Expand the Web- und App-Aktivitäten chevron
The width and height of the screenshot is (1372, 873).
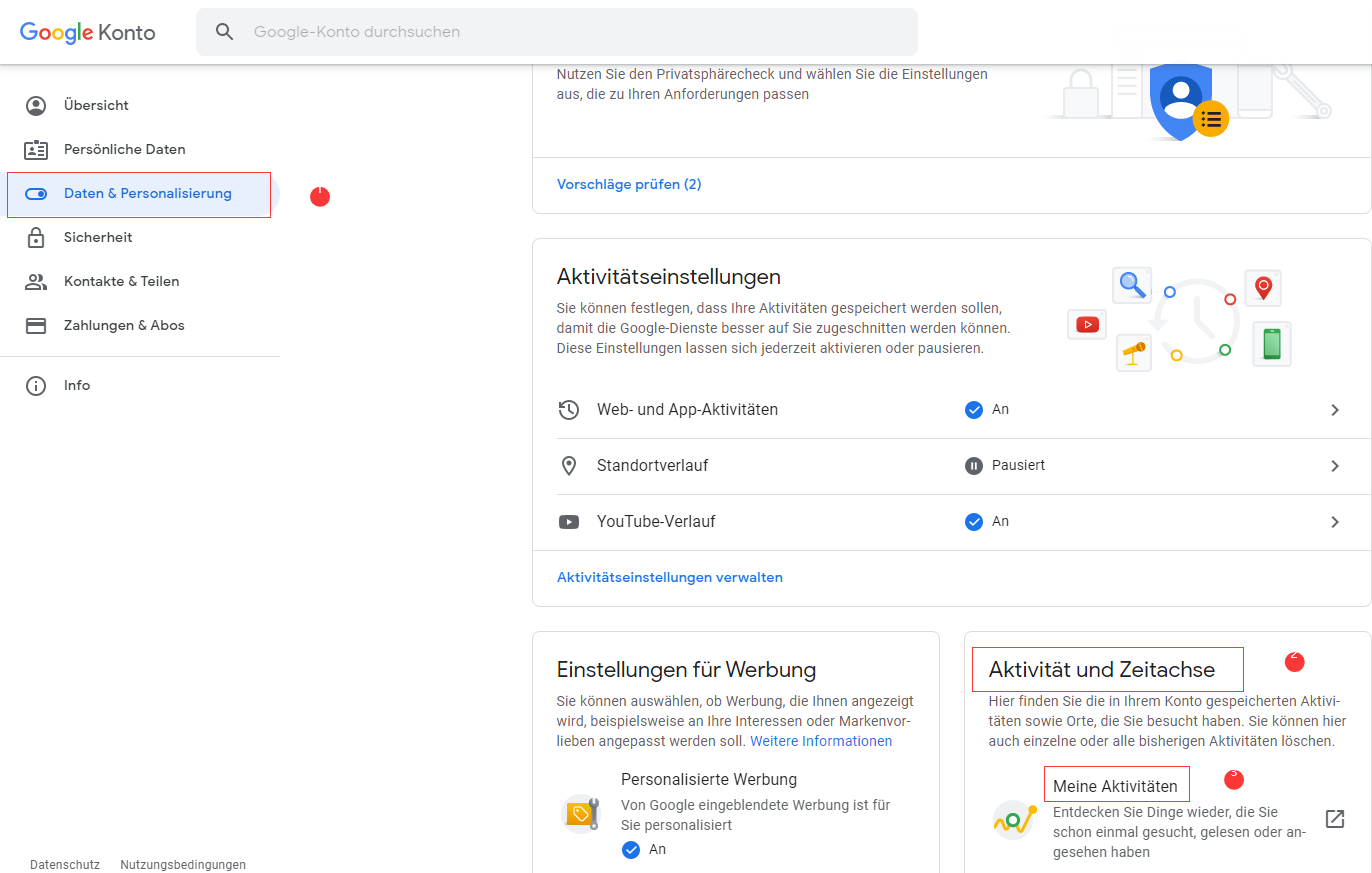coord(1335,410)
